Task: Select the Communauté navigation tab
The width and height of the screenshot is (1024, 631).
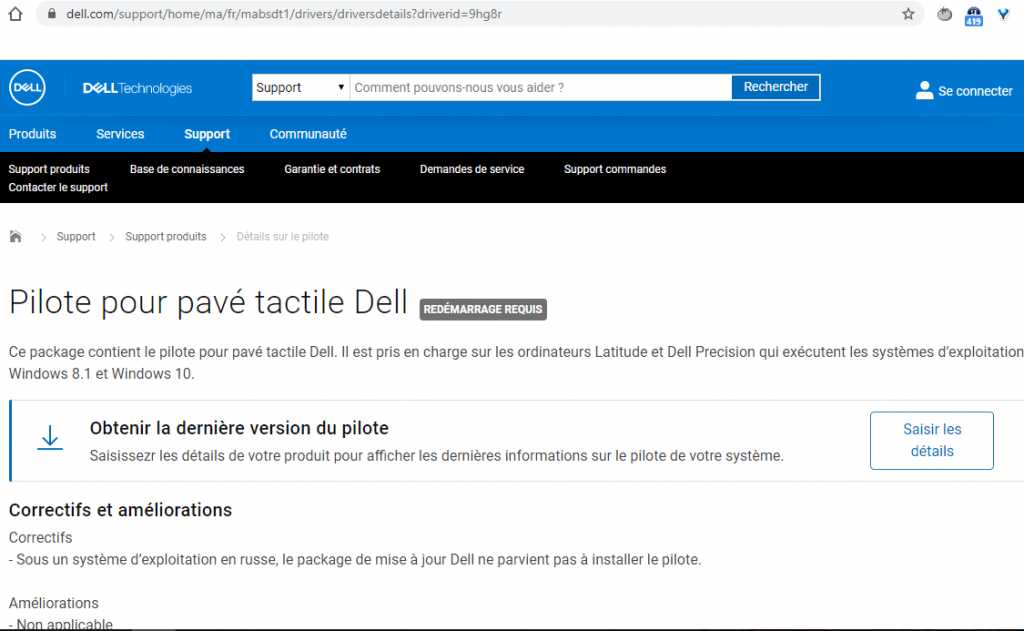Action: (308, 134)
